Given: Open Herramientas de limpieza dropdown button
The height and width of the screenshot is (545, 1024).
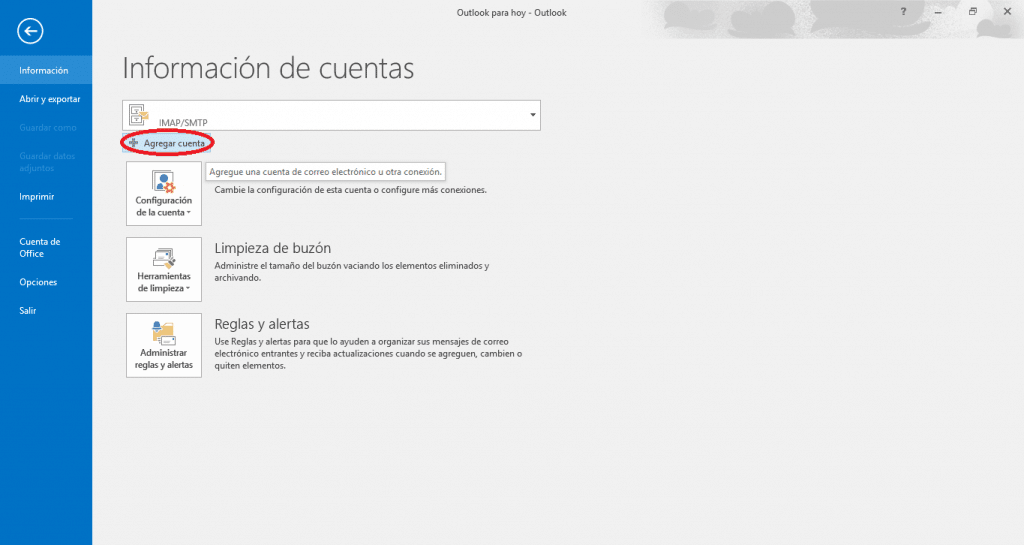Looking at the screenshot, I should click(x=164, y=270).
